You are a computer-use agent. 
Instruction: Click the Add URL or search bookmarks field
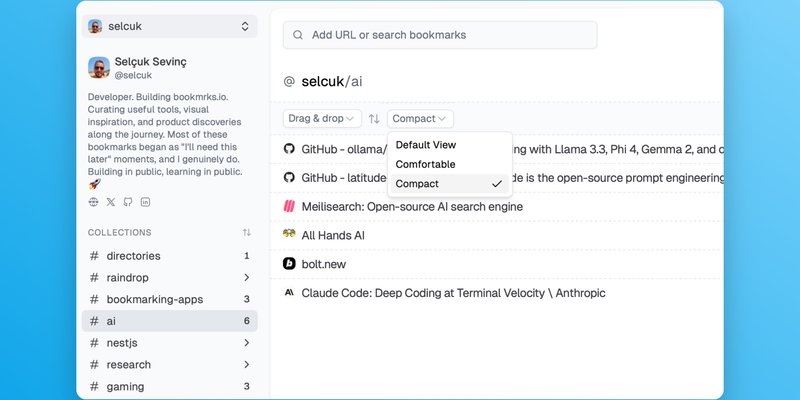(x=440, y=35)
